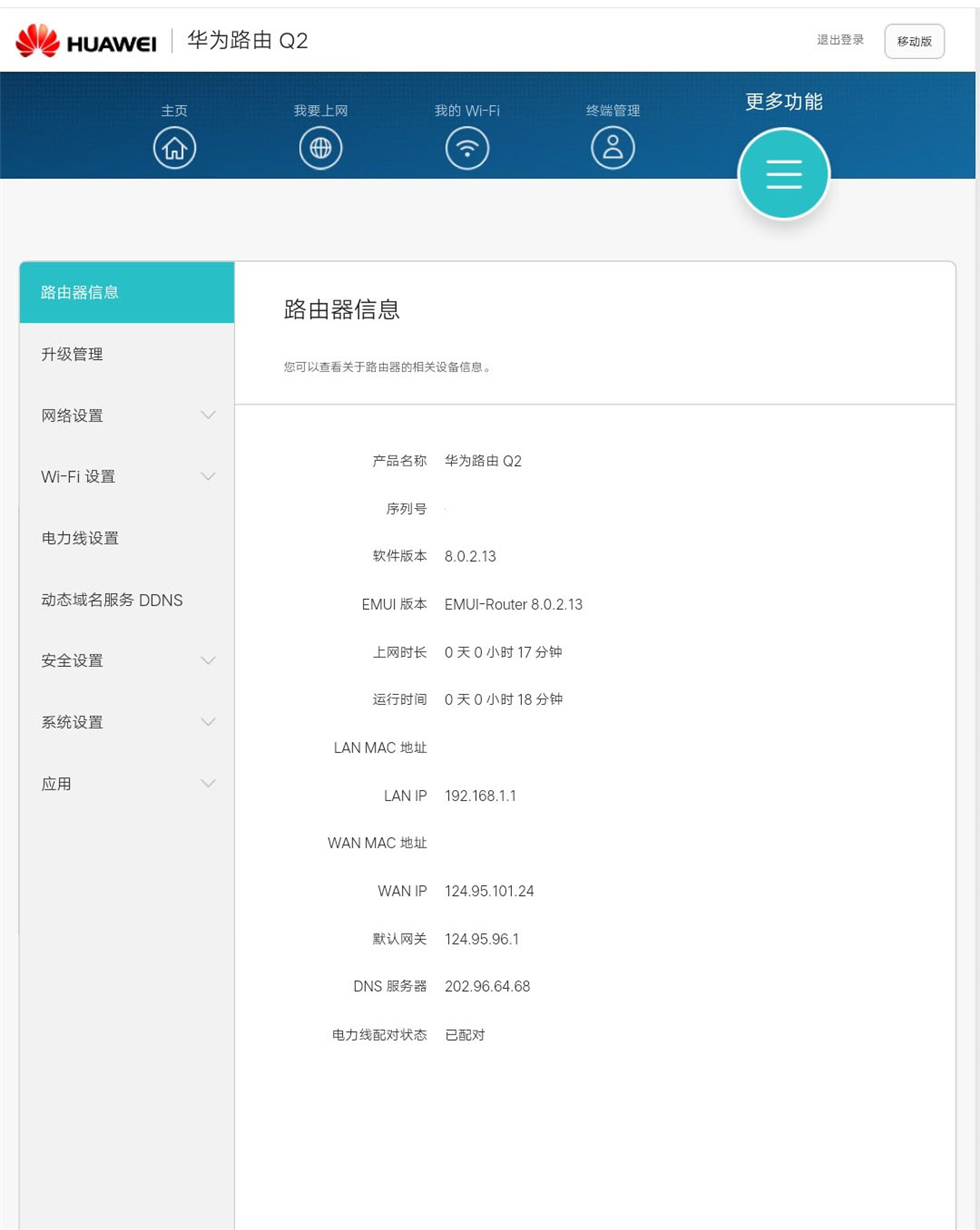
Task: Select the Wi-Fi signal icon under 我的 Wi-Fi
Action: 467,147
